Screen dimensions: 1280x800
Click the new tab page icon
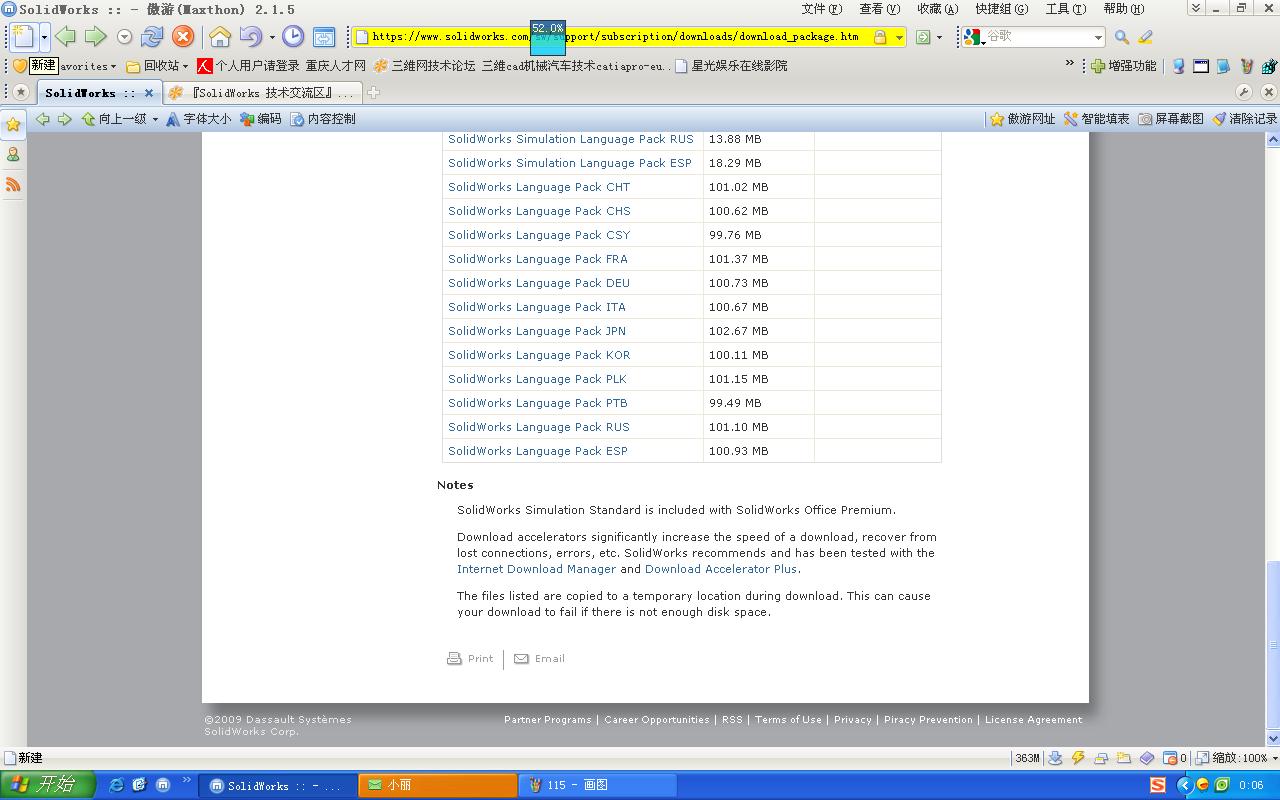pyautogui.click(x=23, y=37)
